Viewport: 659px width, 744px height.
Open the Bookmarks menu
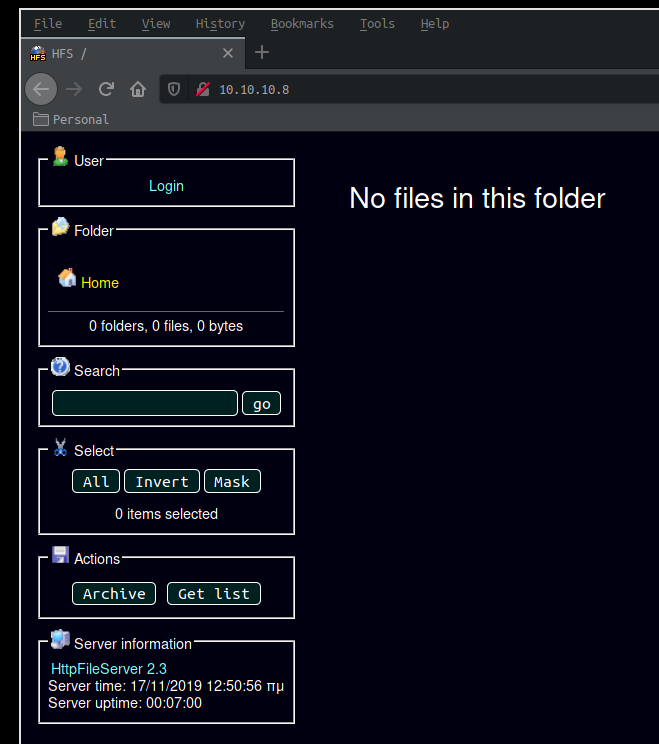(302, 23)
